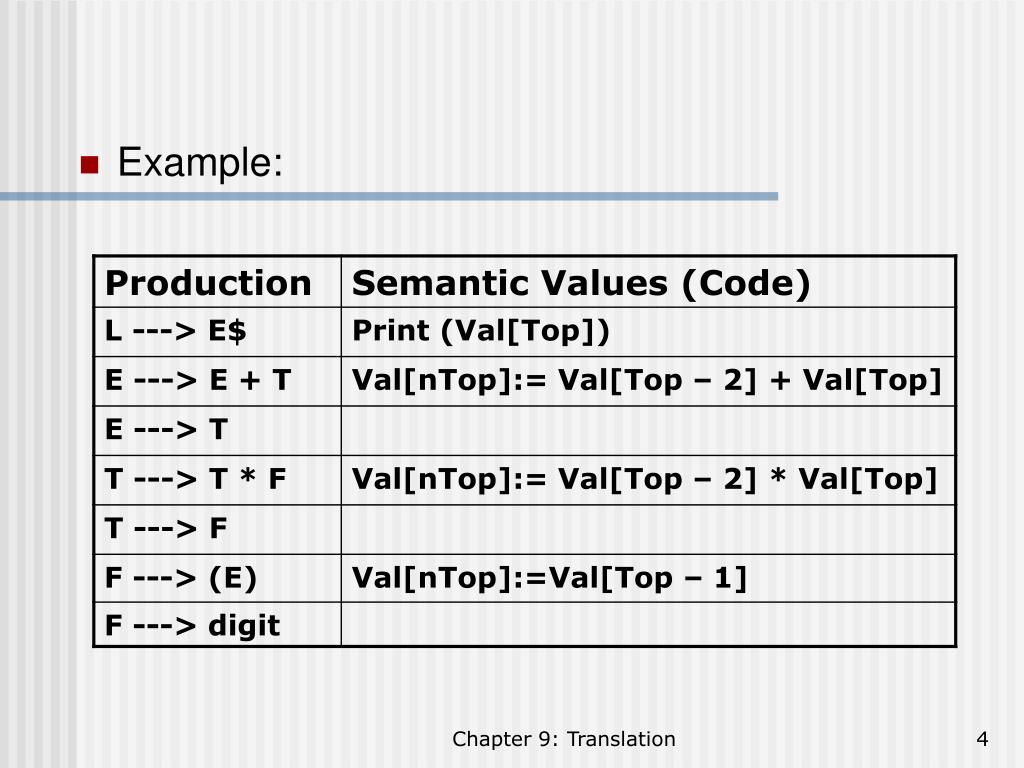Viewport: 1024px width, 768px height.
Task: Select the Val[Top – 2] + Val[Top] code cell
Action: click(x=646, y=381)
